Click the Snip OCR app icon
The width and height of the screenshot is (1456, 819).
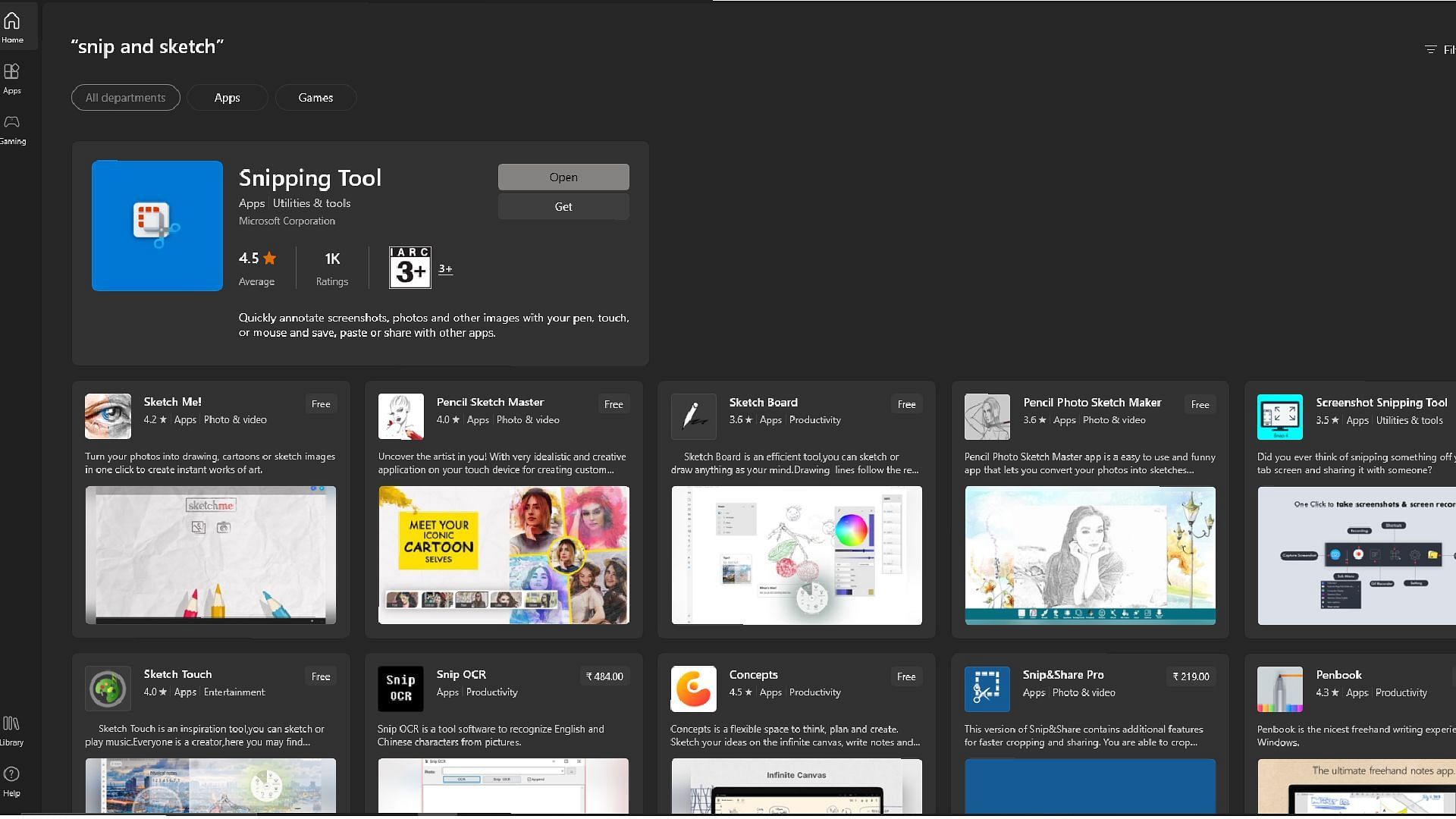[x=400, y=689]
